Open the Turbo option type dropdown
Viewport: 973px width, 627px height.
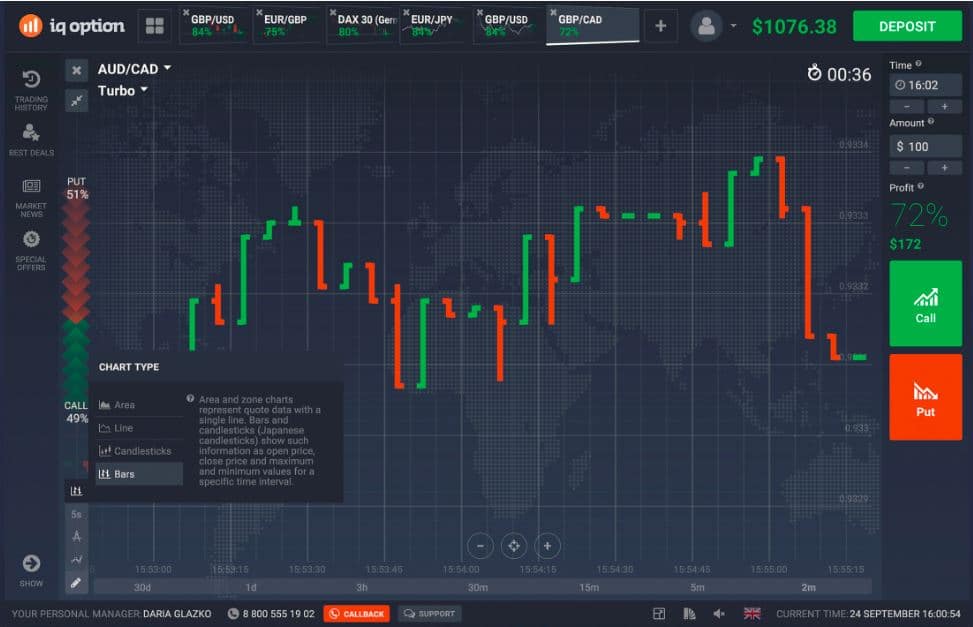click(x=123, y=91)
